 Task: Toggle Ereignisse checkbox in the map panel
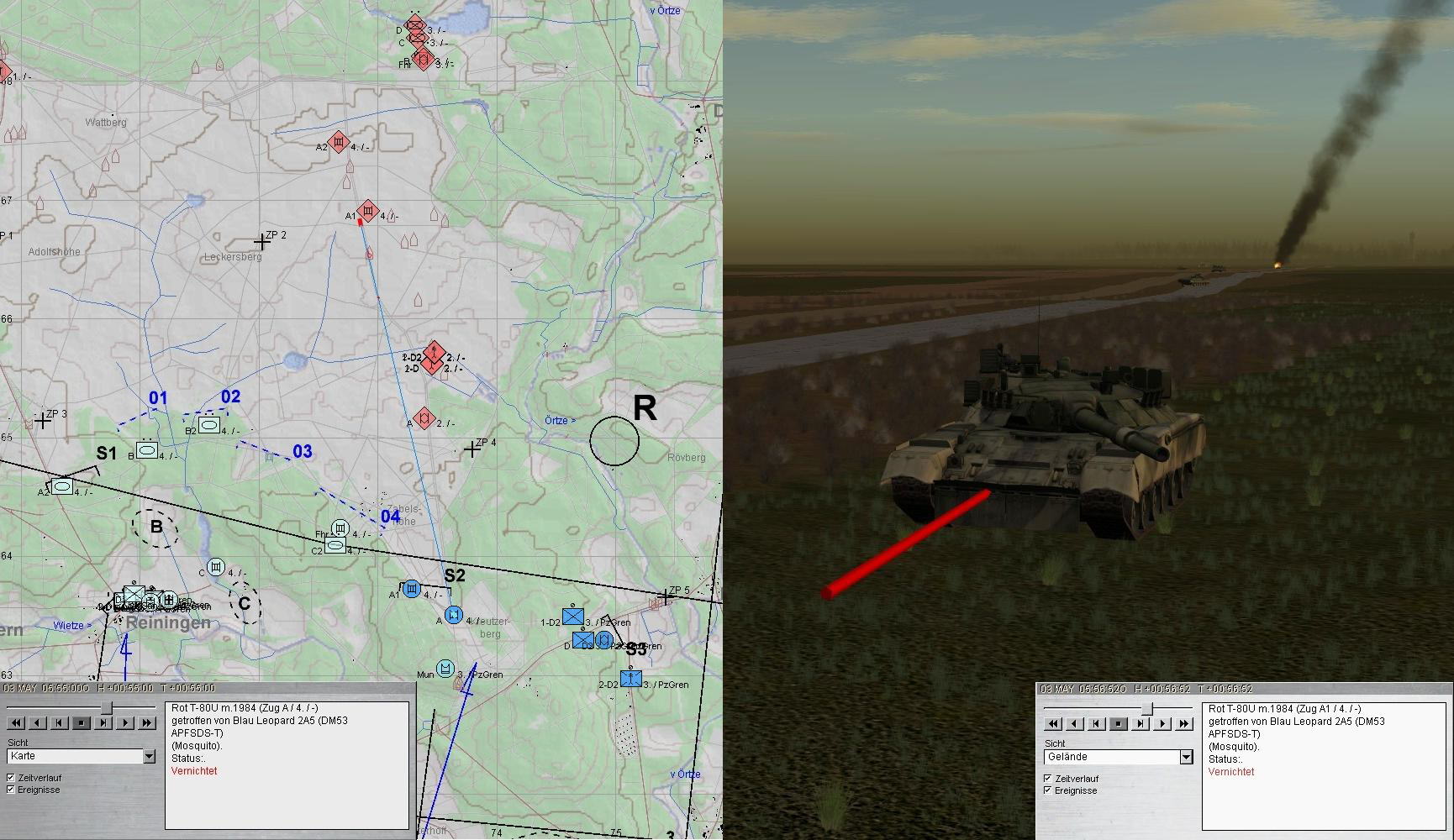pyautogui.click(x=11, y=790)
